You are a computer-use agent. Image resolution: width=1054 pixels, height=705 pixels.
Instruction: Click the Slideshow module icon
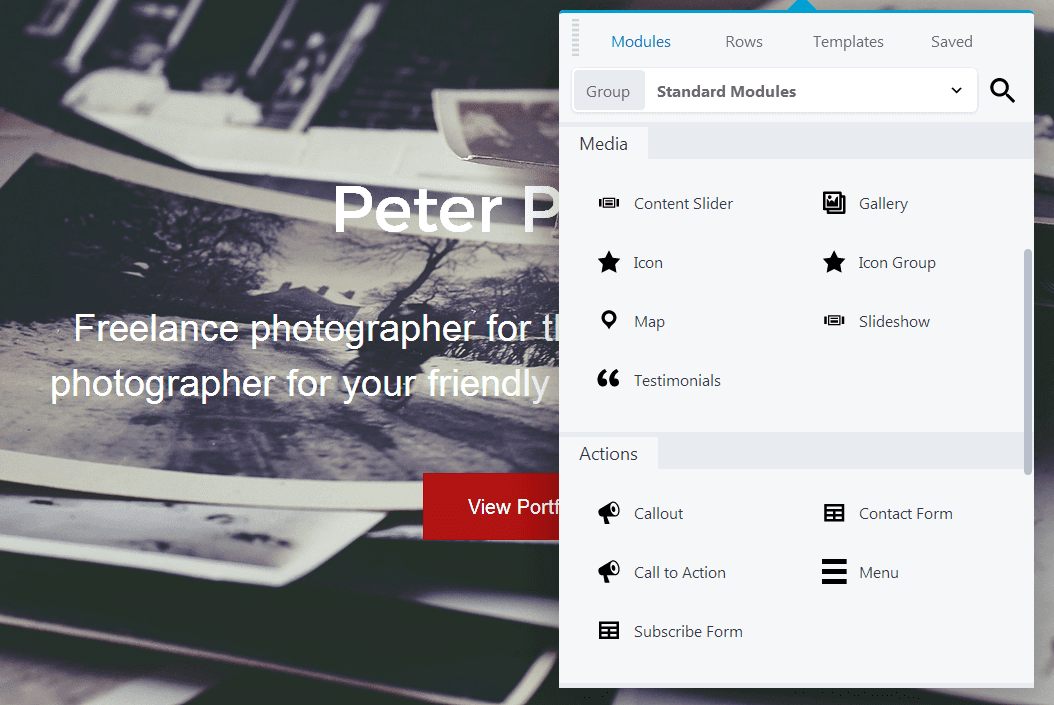pyautogui.click(x=834, y=321)
